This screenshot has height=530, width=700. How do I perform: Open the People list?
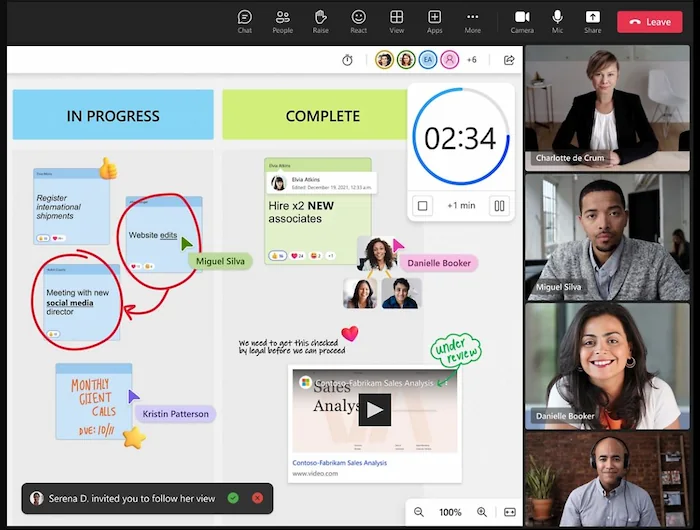[x=283, y=21]
